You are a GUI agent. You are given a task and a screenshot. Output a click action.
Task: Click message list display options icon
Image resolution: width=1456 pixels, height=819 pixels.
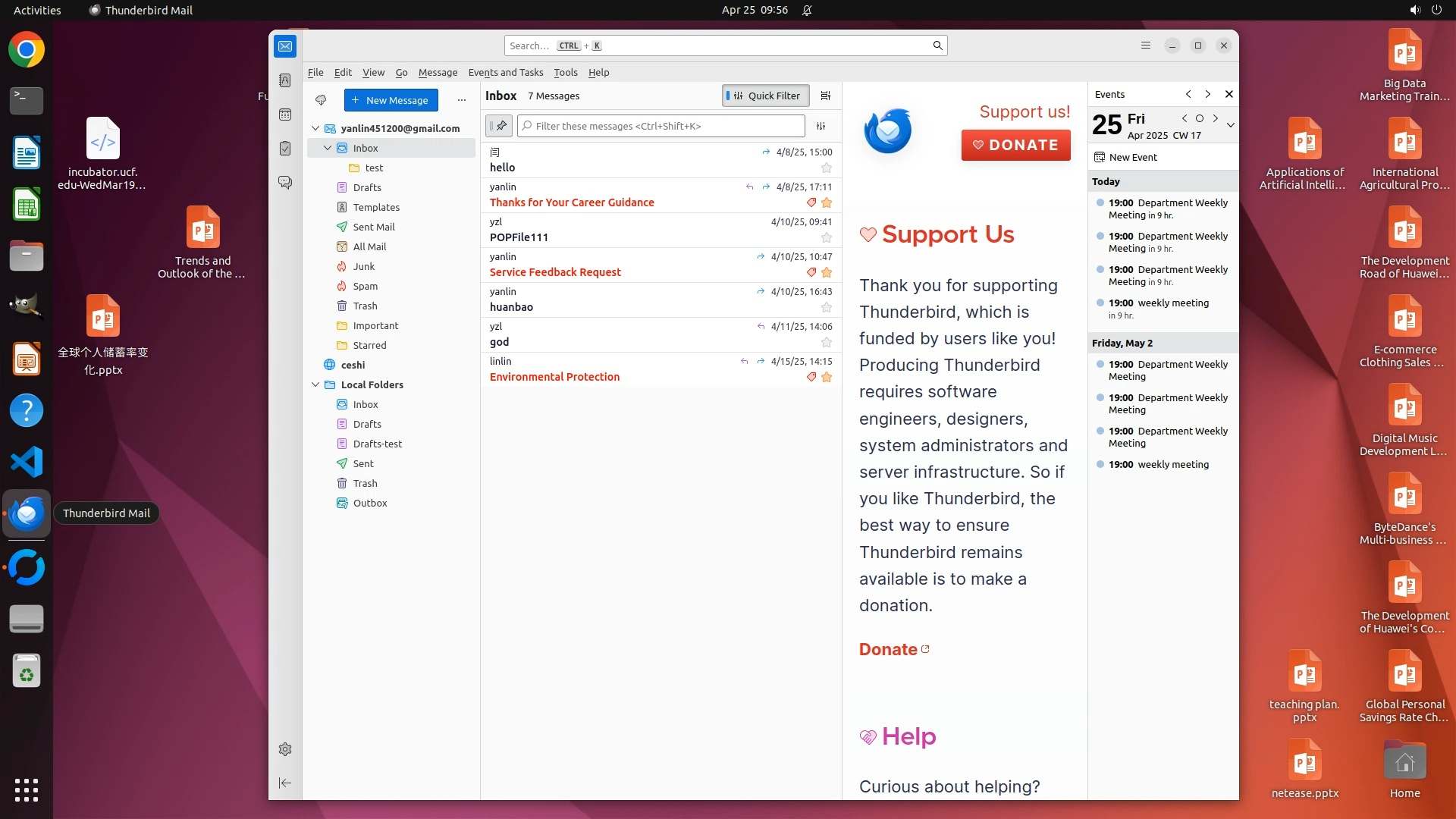tap(826, 96)
